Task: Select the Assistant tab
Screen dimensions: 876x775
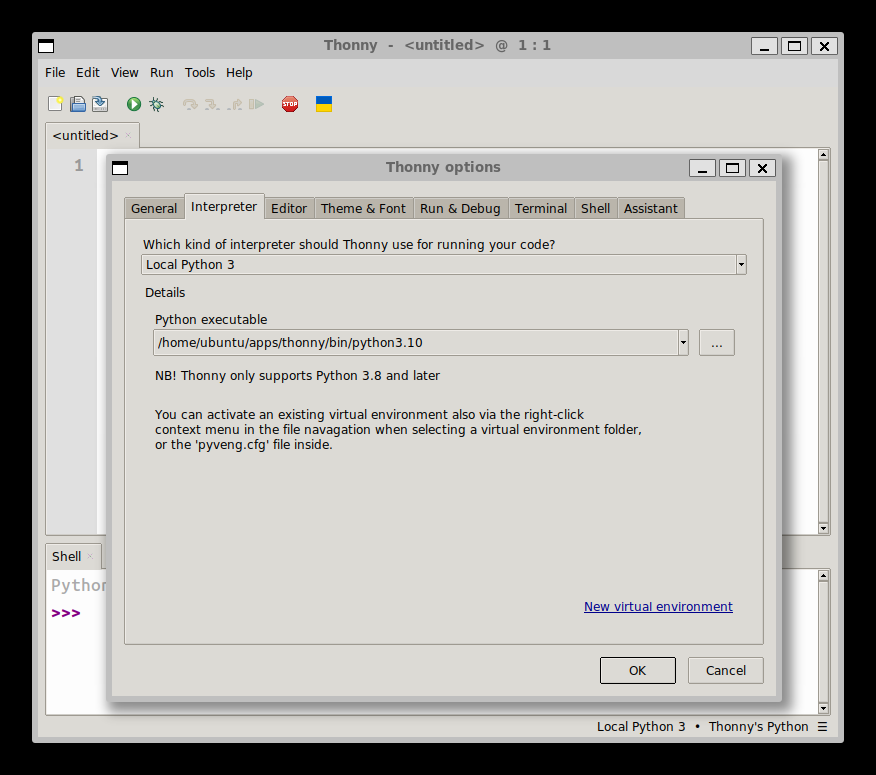Action: [651, 208]
